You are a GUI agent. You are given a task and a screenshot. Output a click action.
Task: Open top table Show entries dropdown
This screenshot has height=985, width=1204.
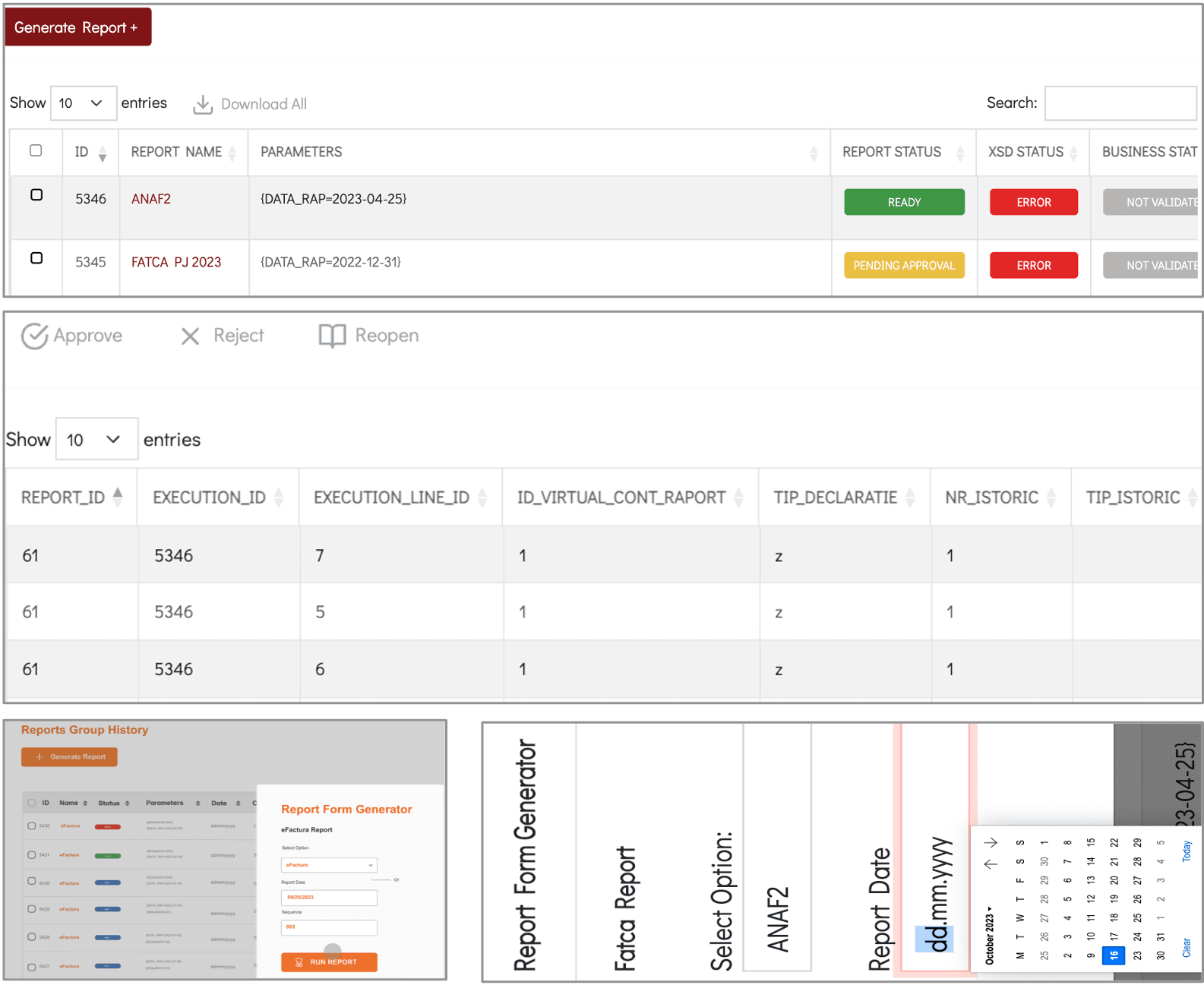(84, 103)
